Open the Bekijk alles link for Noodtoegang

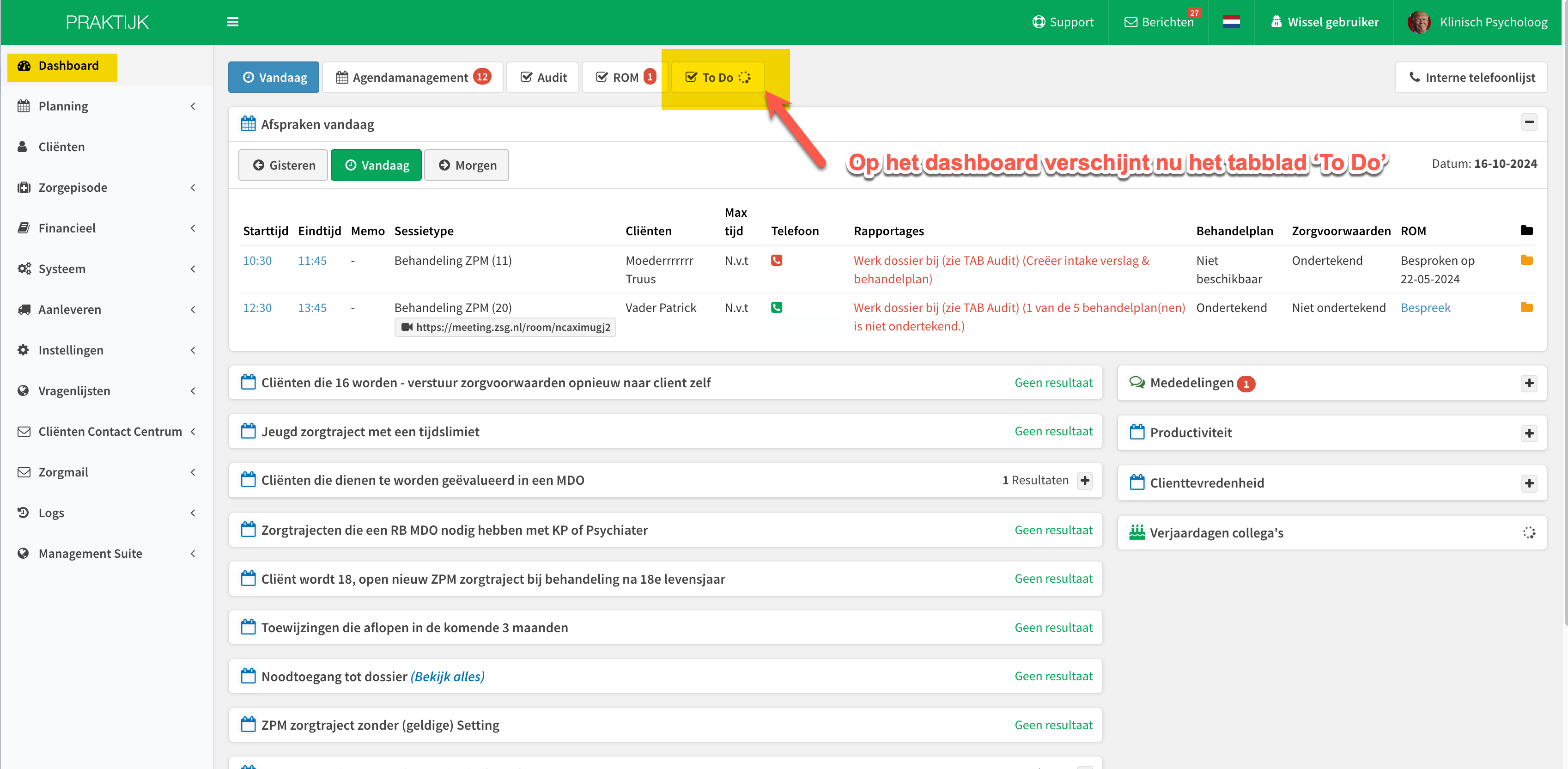(x=447, y=677)
